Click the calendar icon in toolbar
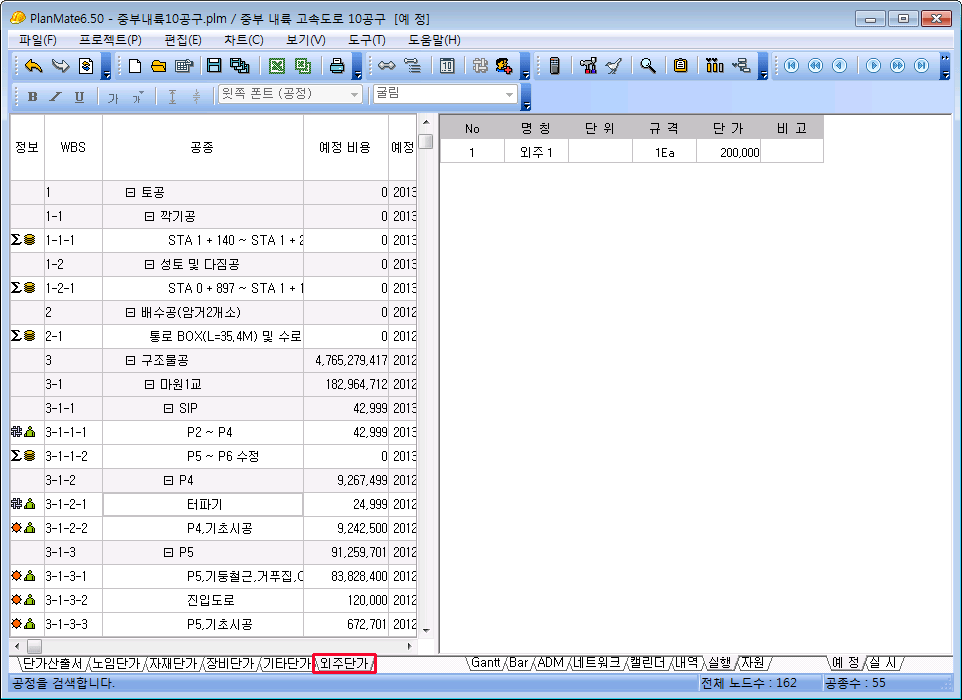Screen dimensions: 962x700 click(447, 66)
